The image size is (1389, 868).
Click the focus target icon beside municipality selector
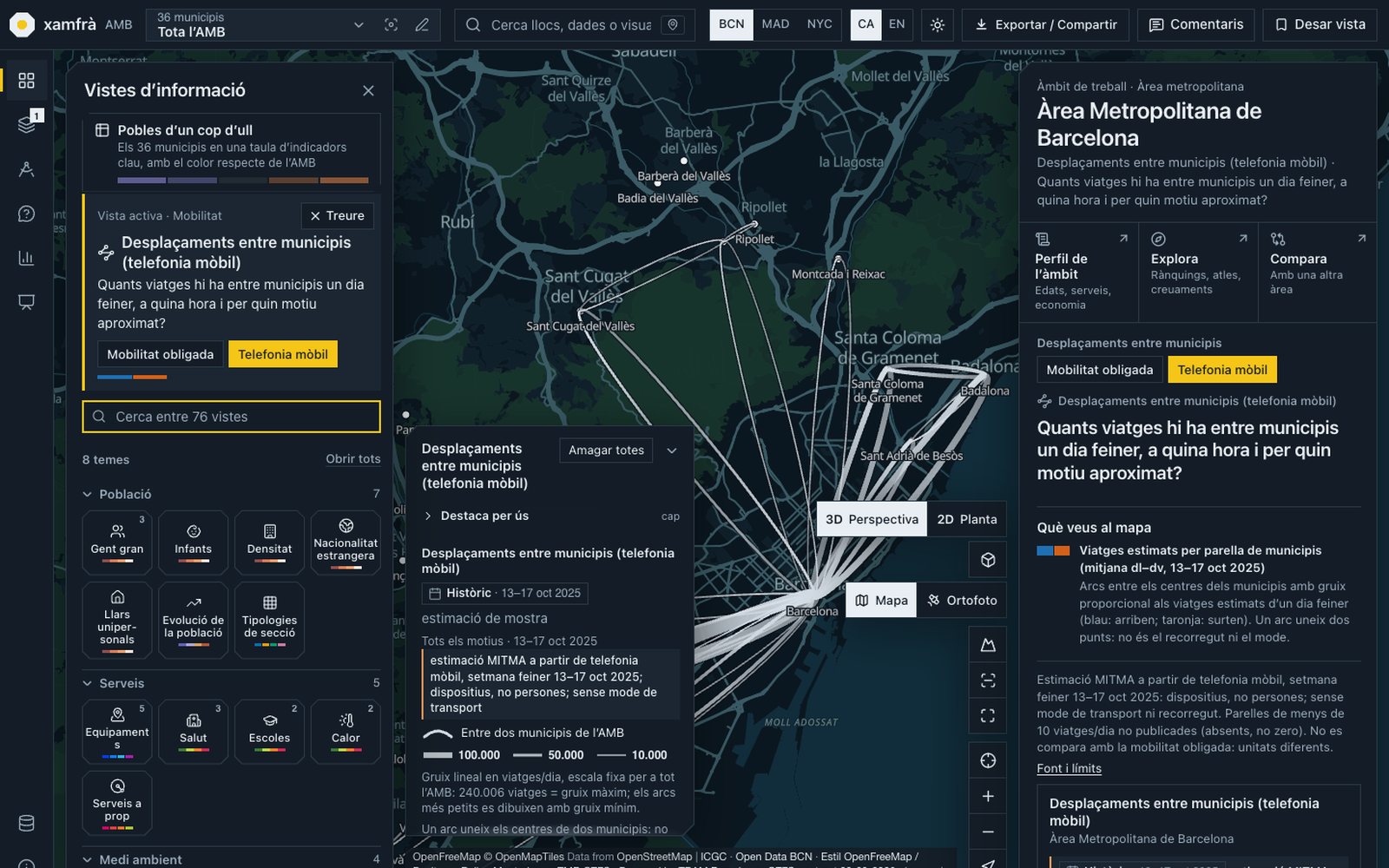(x=392, y=25)
